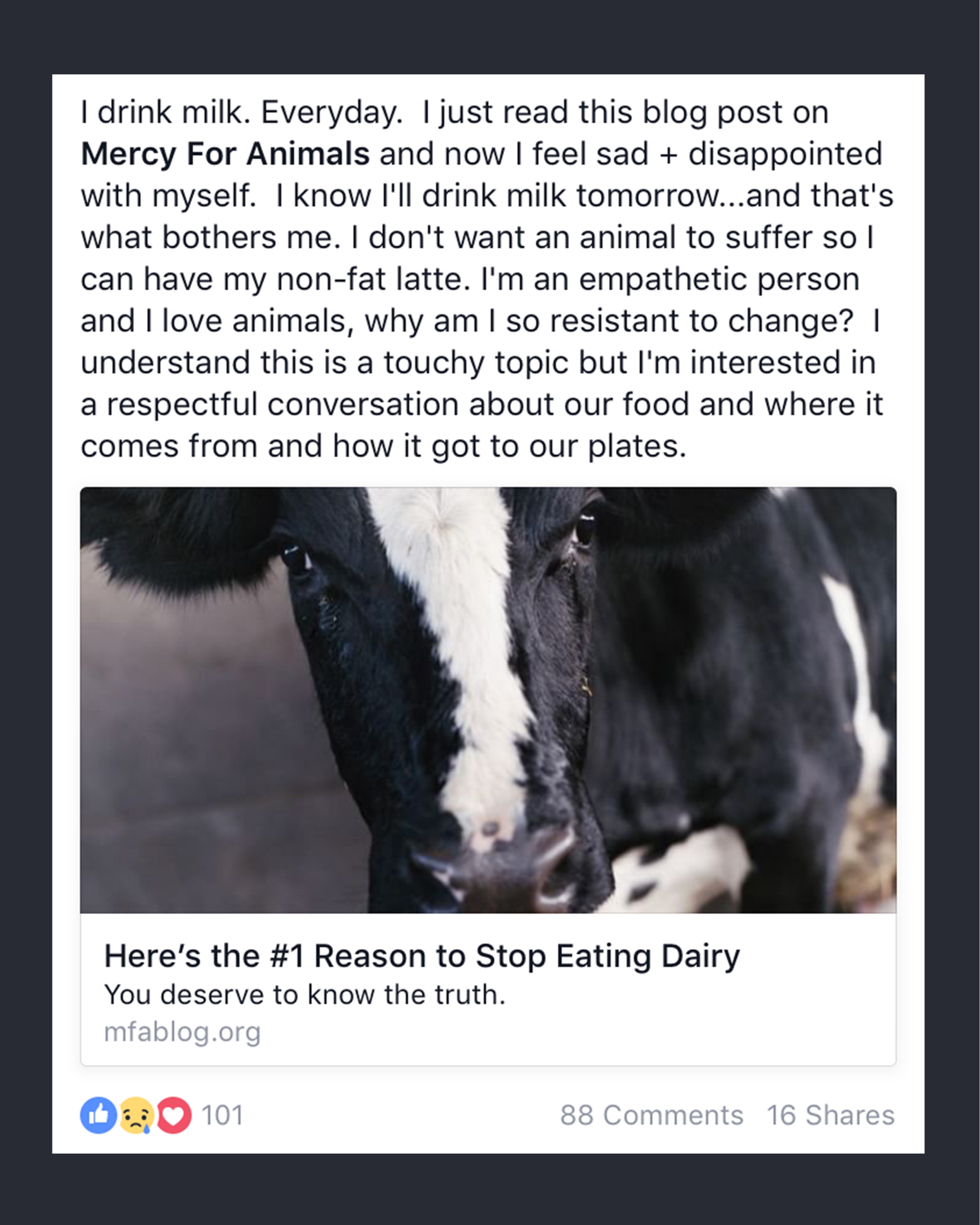980x1225 pixels.
Task: Click the phrase "why am I so resistant to change?"
Action: click(x=608, y=321)
